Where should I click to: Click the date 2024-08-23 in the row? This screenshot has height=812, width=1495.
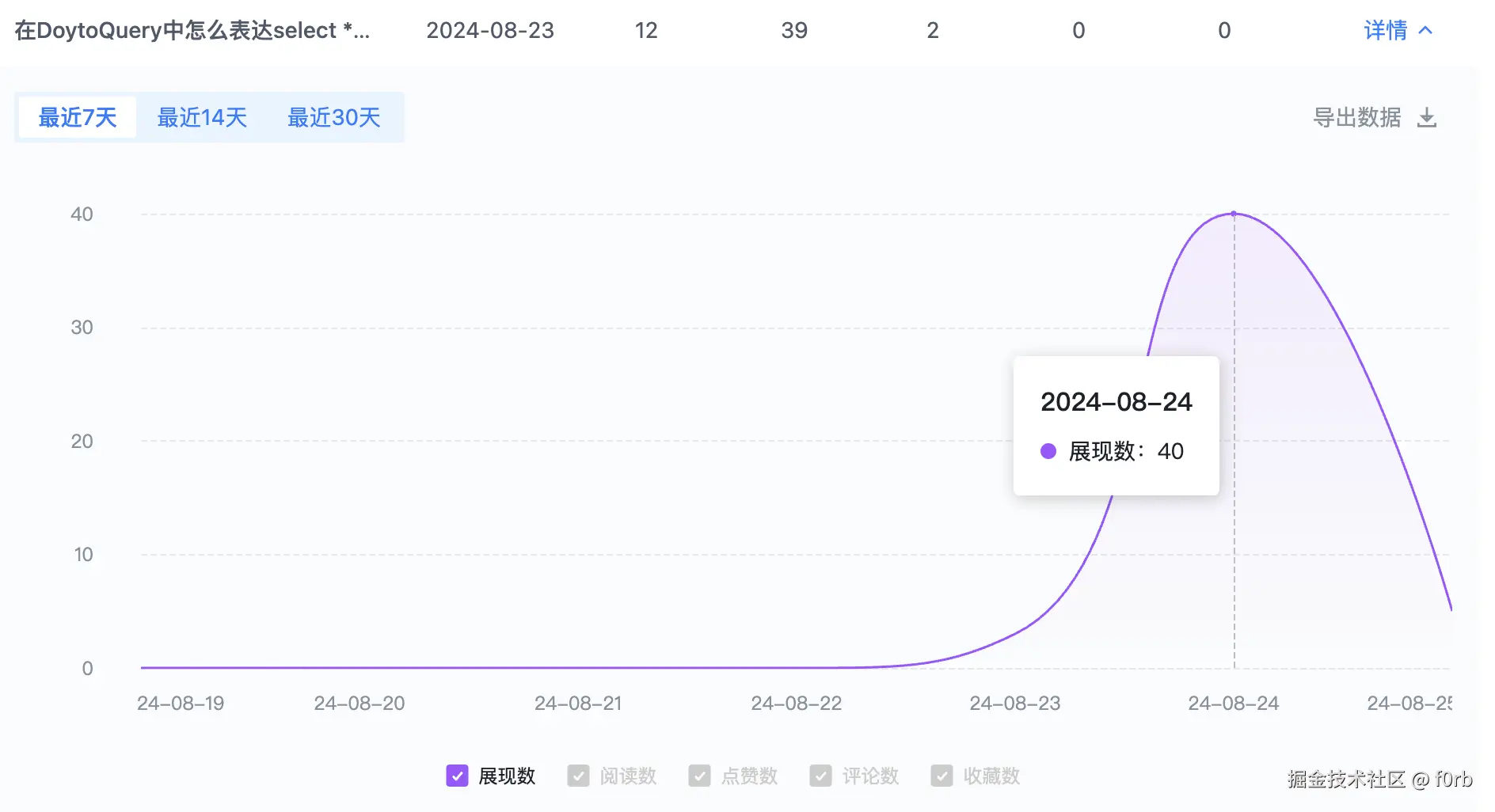[x=490, y=30]
